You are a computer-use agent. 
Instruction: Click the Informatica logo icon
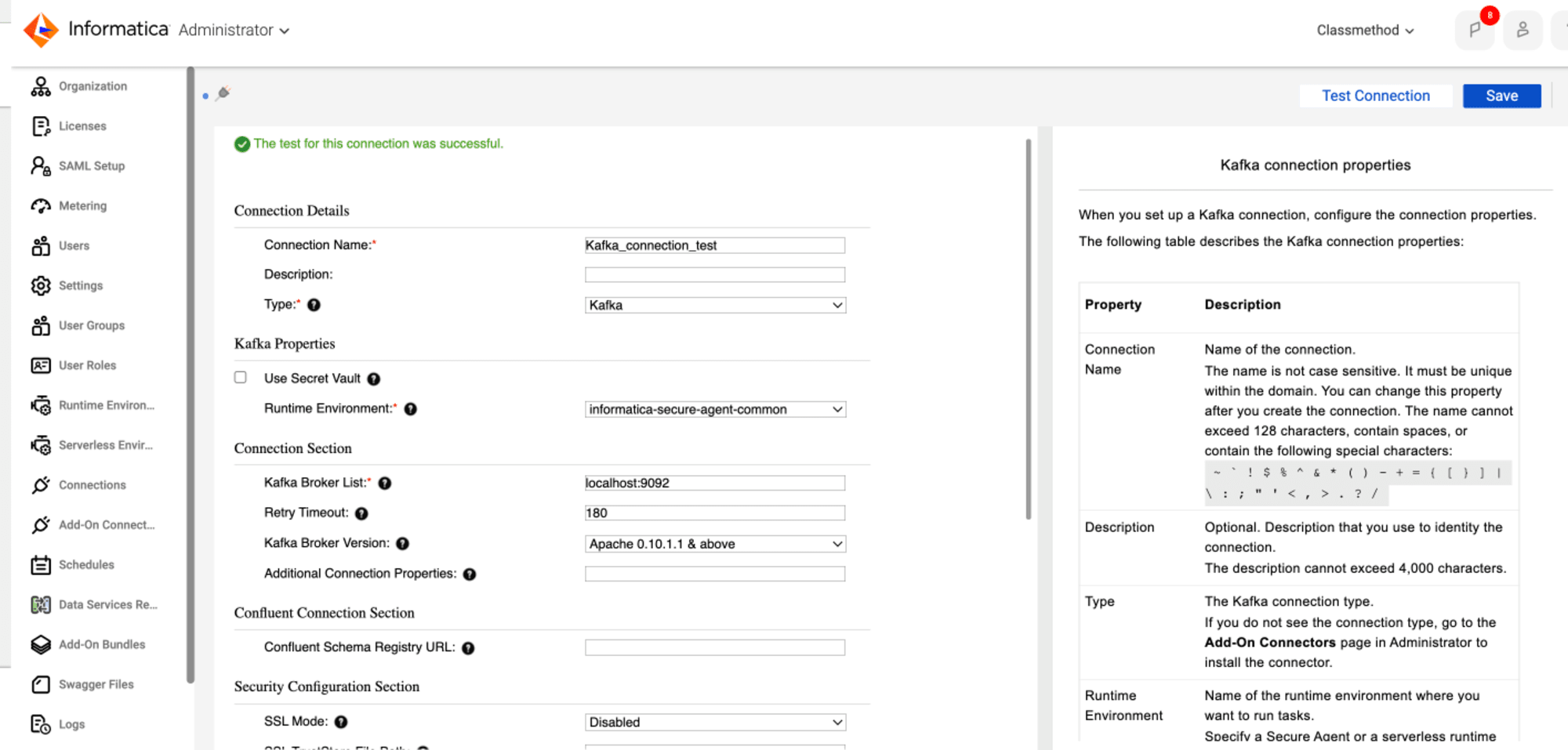pos(41,30)
